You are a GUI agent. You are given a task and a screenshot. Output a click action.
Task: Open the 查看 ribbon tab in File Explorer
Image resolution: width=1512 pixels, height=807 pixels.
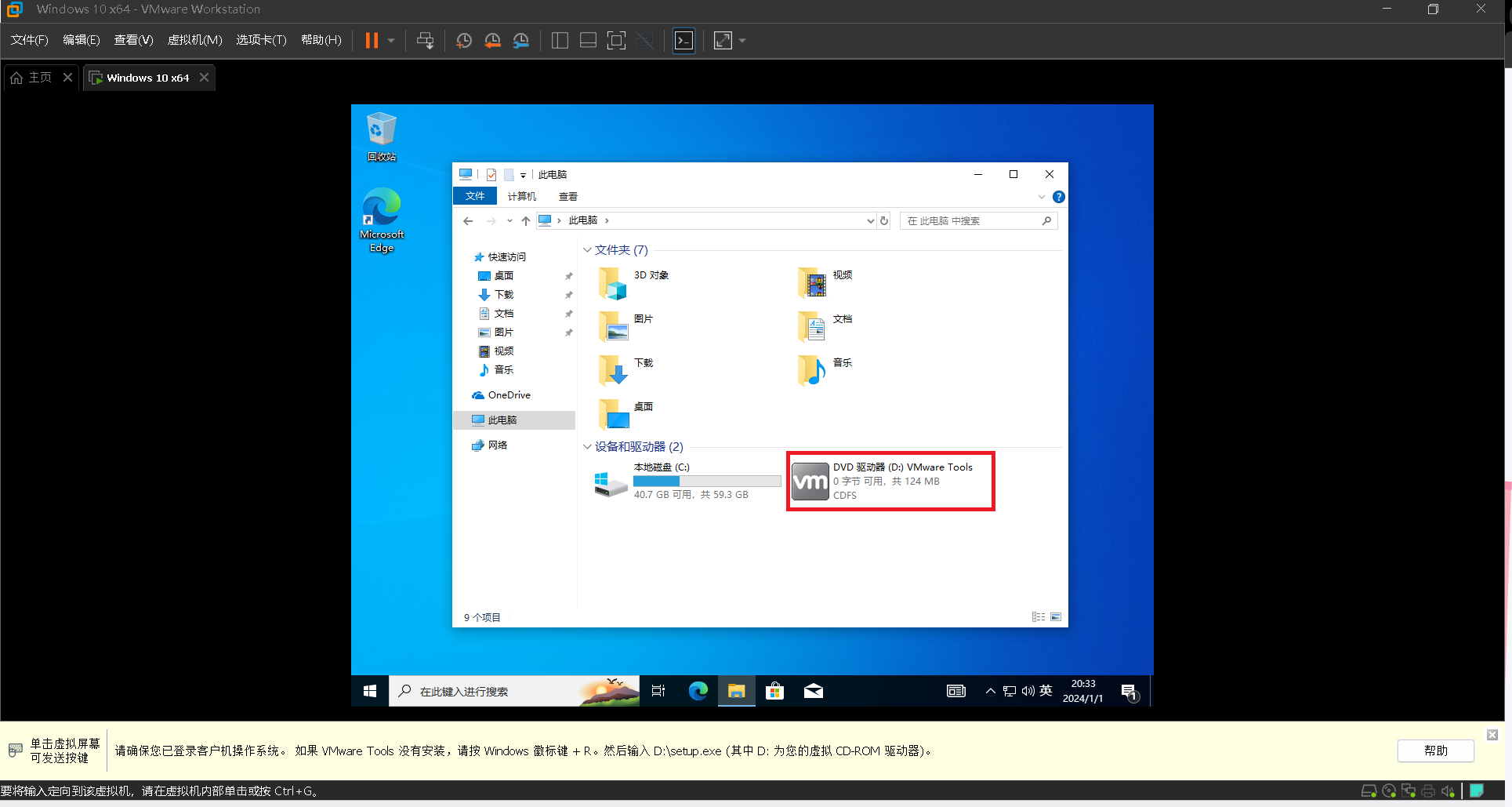568,196
